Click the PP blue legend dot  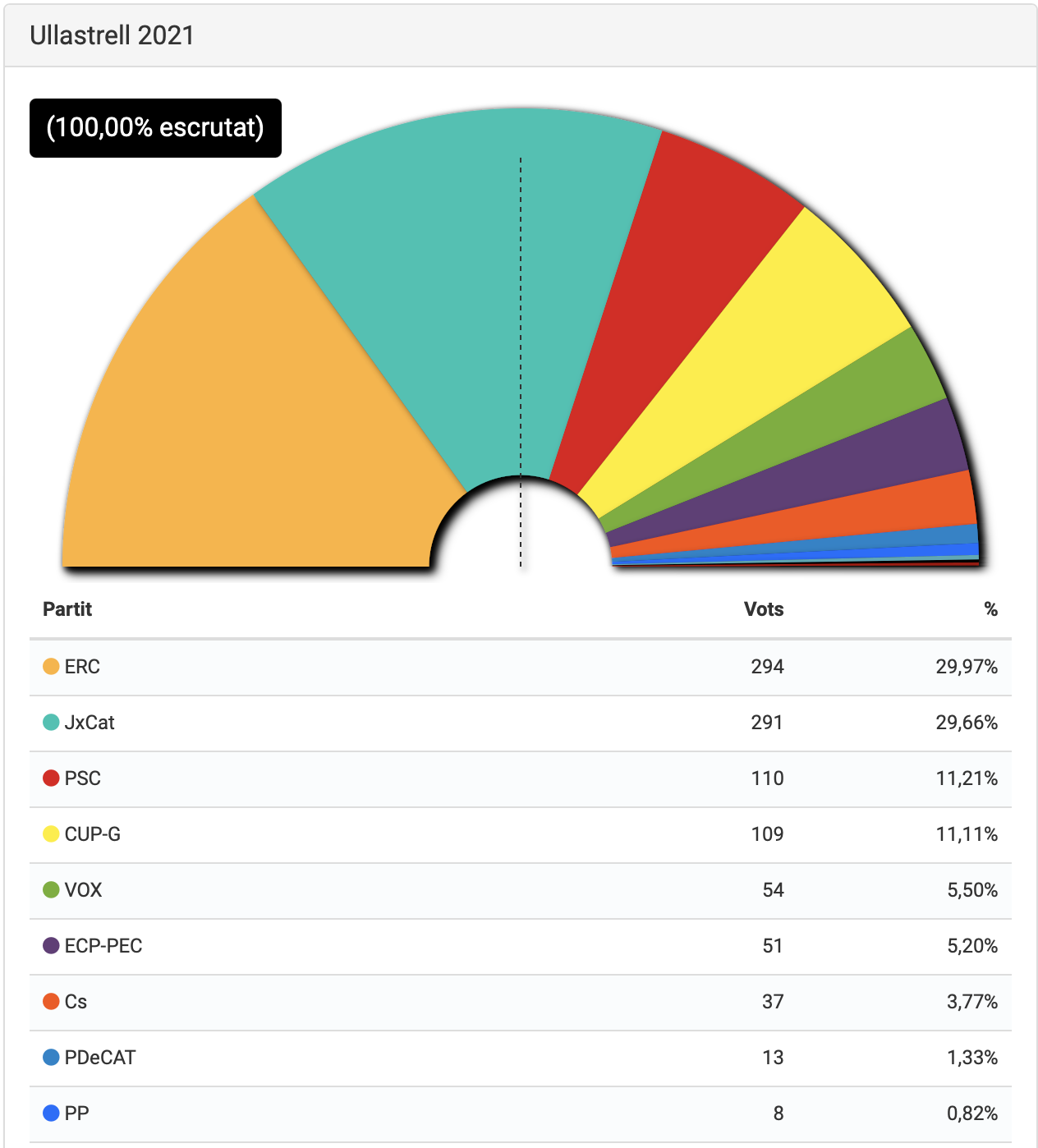[51, 1114]
